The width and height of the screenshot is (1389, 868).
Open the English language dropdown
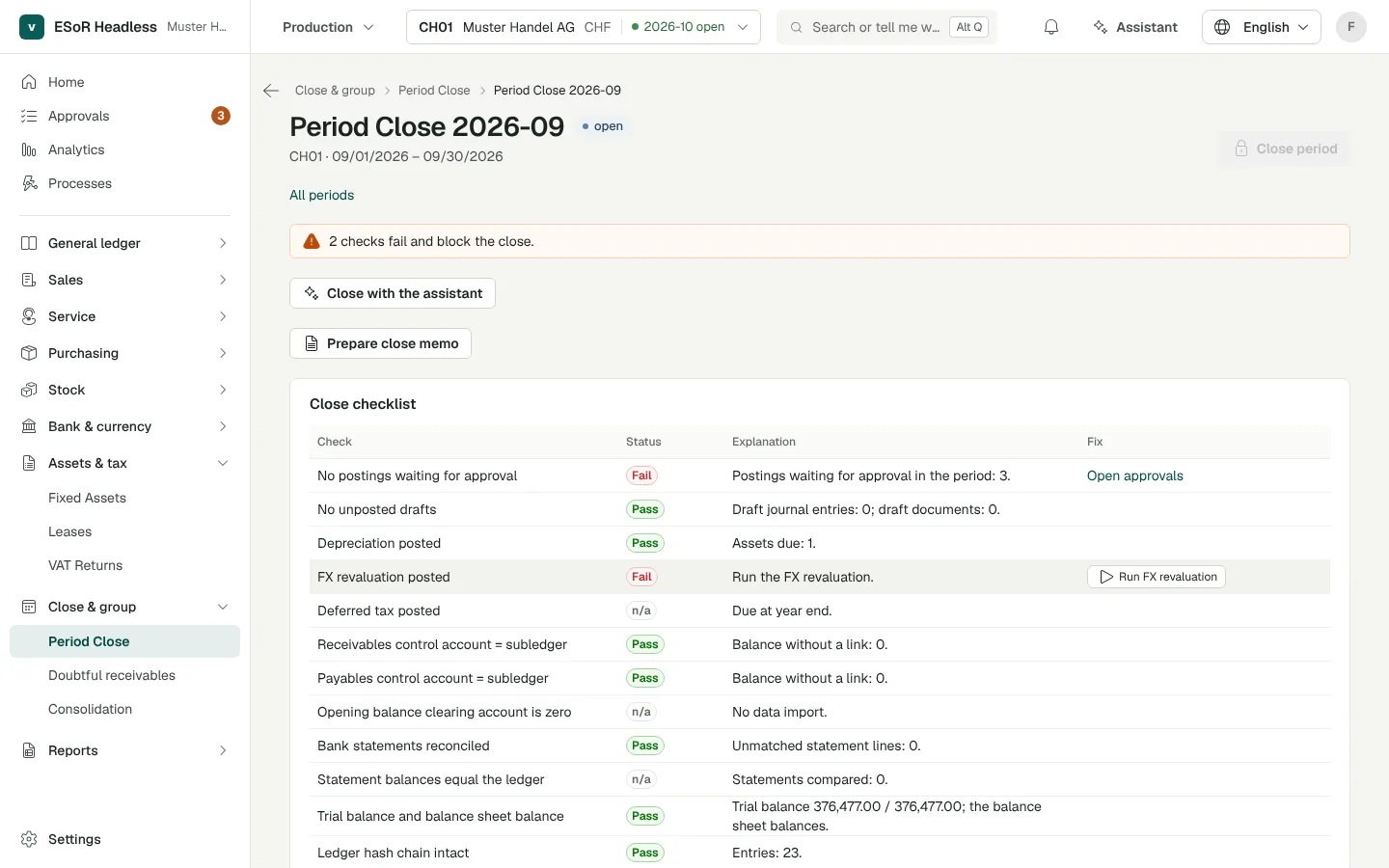1262,27
